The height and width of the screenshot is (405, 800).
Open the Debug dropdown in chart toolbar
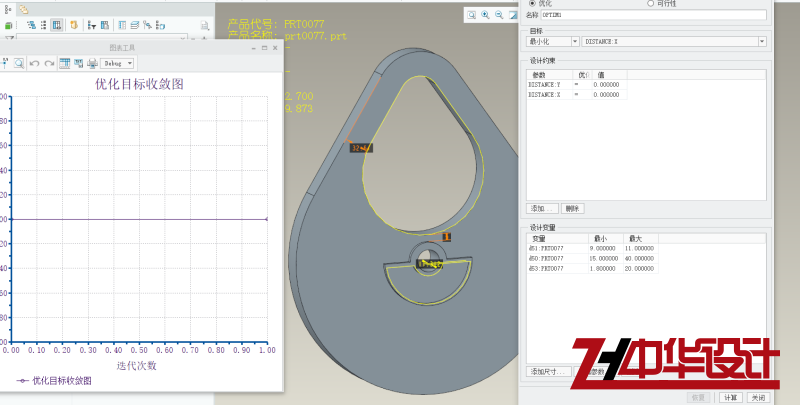(x=116, y=63)
